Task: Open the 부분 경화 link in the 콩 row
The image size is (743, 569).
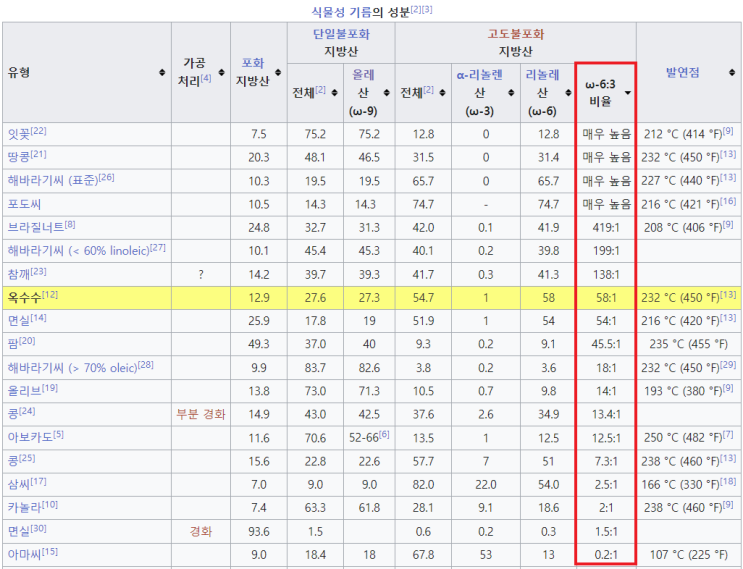Action: 201,414
